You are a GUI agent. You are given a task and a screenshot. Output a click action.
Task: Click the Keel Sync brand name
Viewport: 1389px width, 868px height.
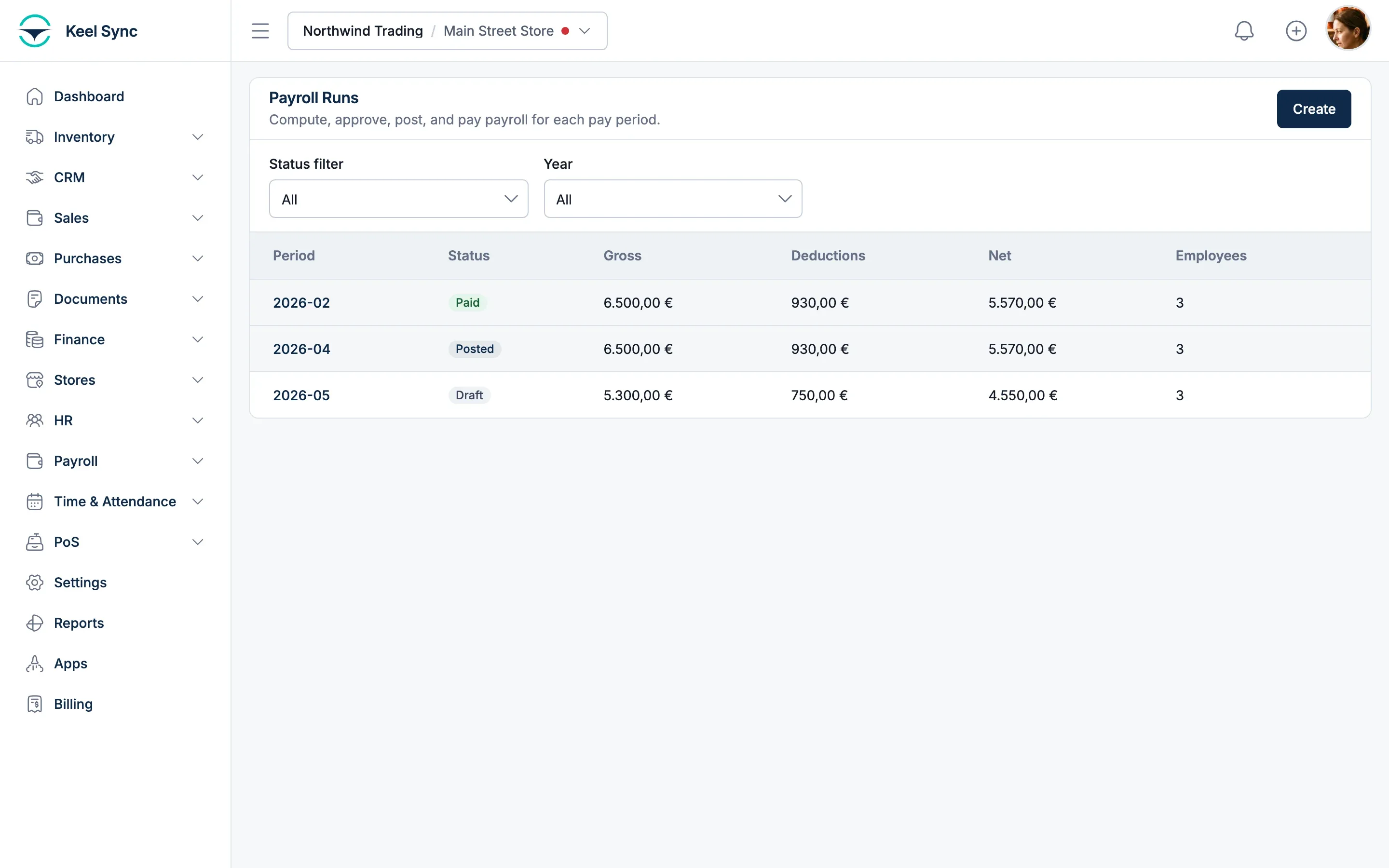pyautogui.click(x=102, y=31)
